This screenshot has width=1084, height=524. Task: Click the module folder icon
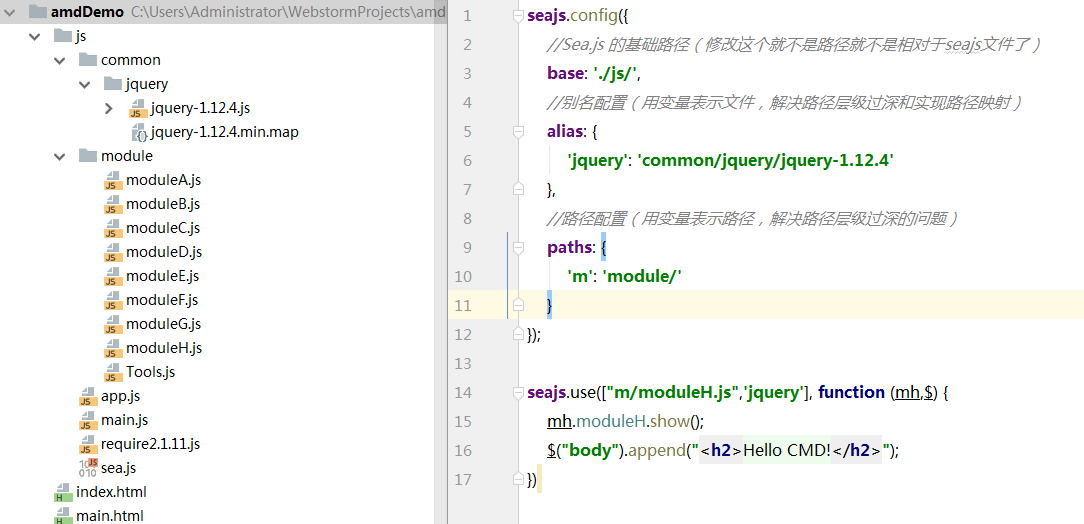(87, 156)
